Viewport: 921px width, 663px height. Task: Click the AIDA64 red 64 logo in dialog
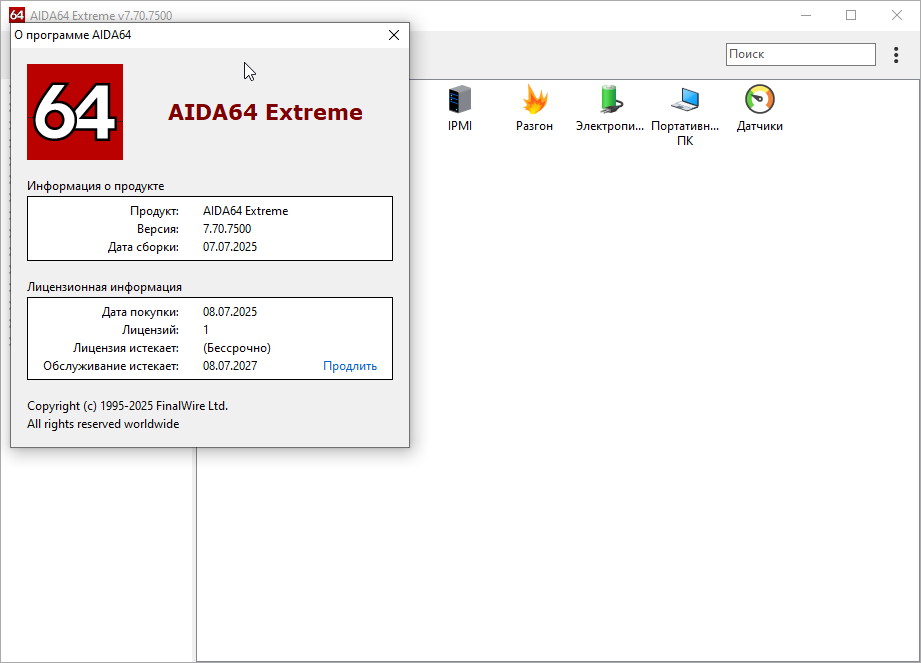[75, 112]
